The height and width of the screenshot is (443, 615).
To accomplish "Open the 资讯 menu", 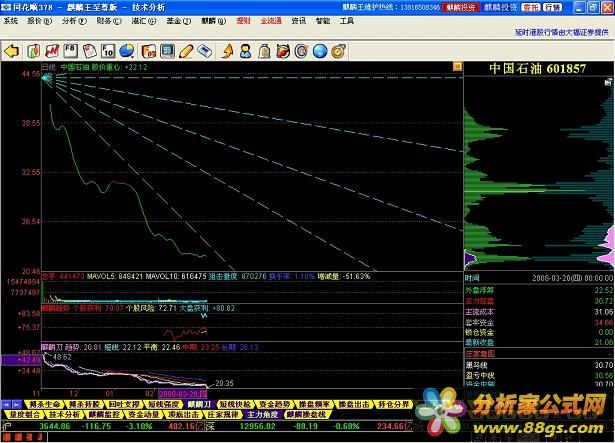I will coord(298,21).
